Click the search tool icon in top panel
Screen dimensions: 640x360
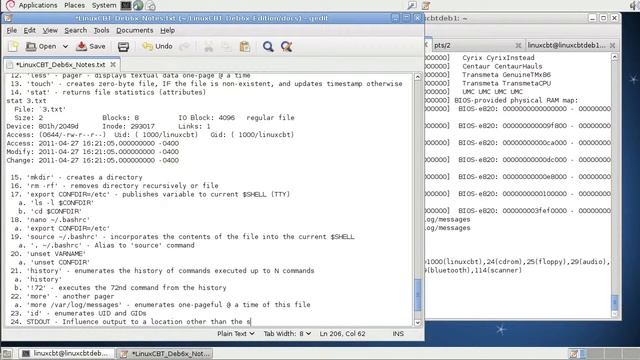click(x=412, y=5)
